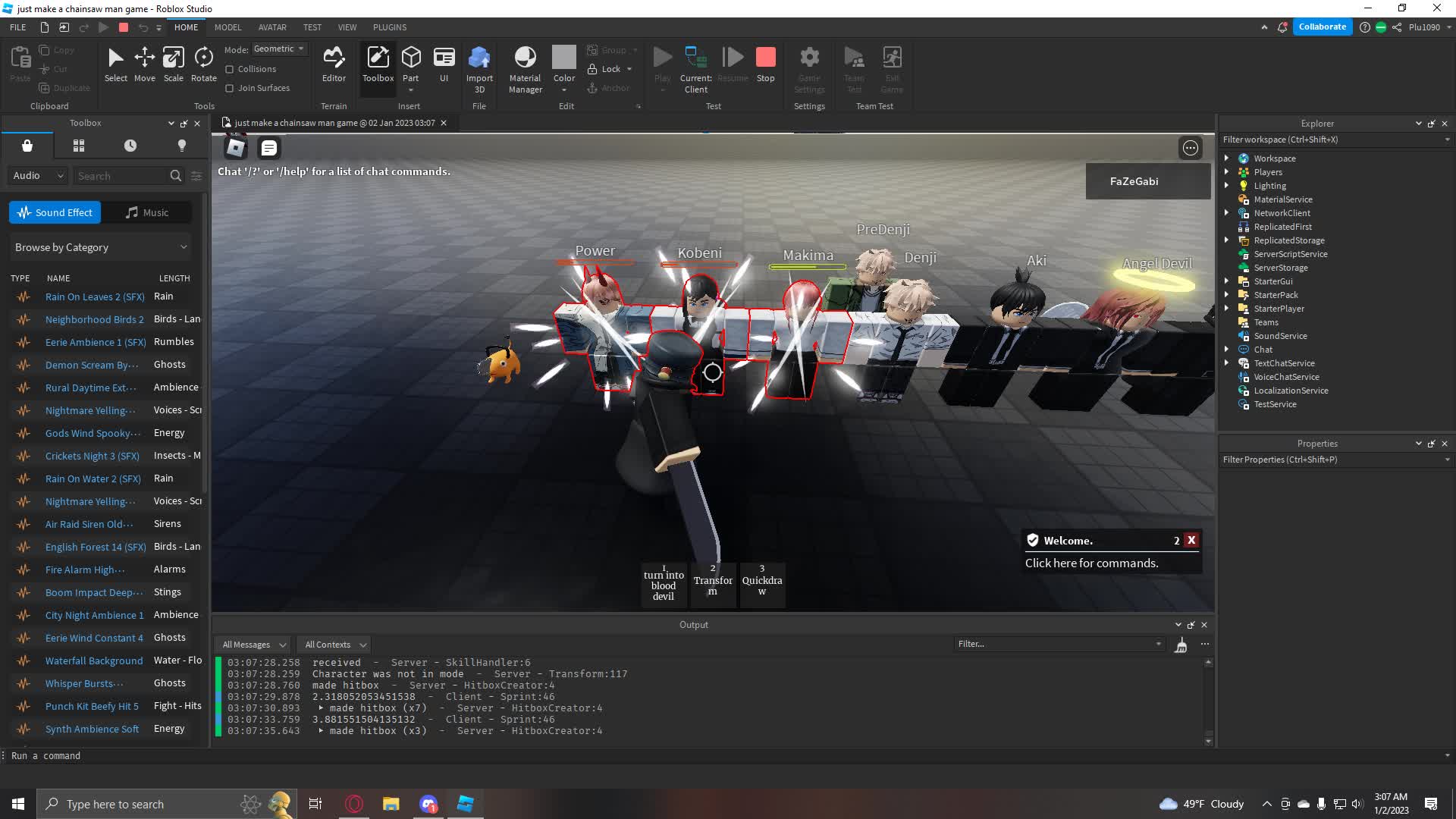1456x819 pixels.
Task: Open the UI insert tool
Action: pos(444,64)
